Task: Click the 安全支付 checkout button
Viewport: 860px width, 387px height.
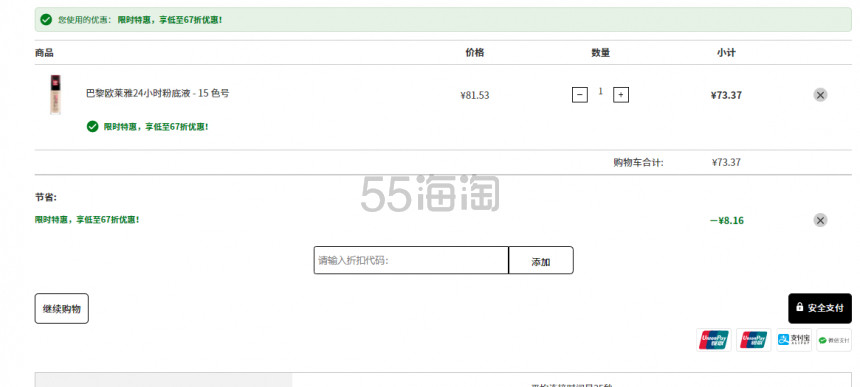Action: click(820, 309)
